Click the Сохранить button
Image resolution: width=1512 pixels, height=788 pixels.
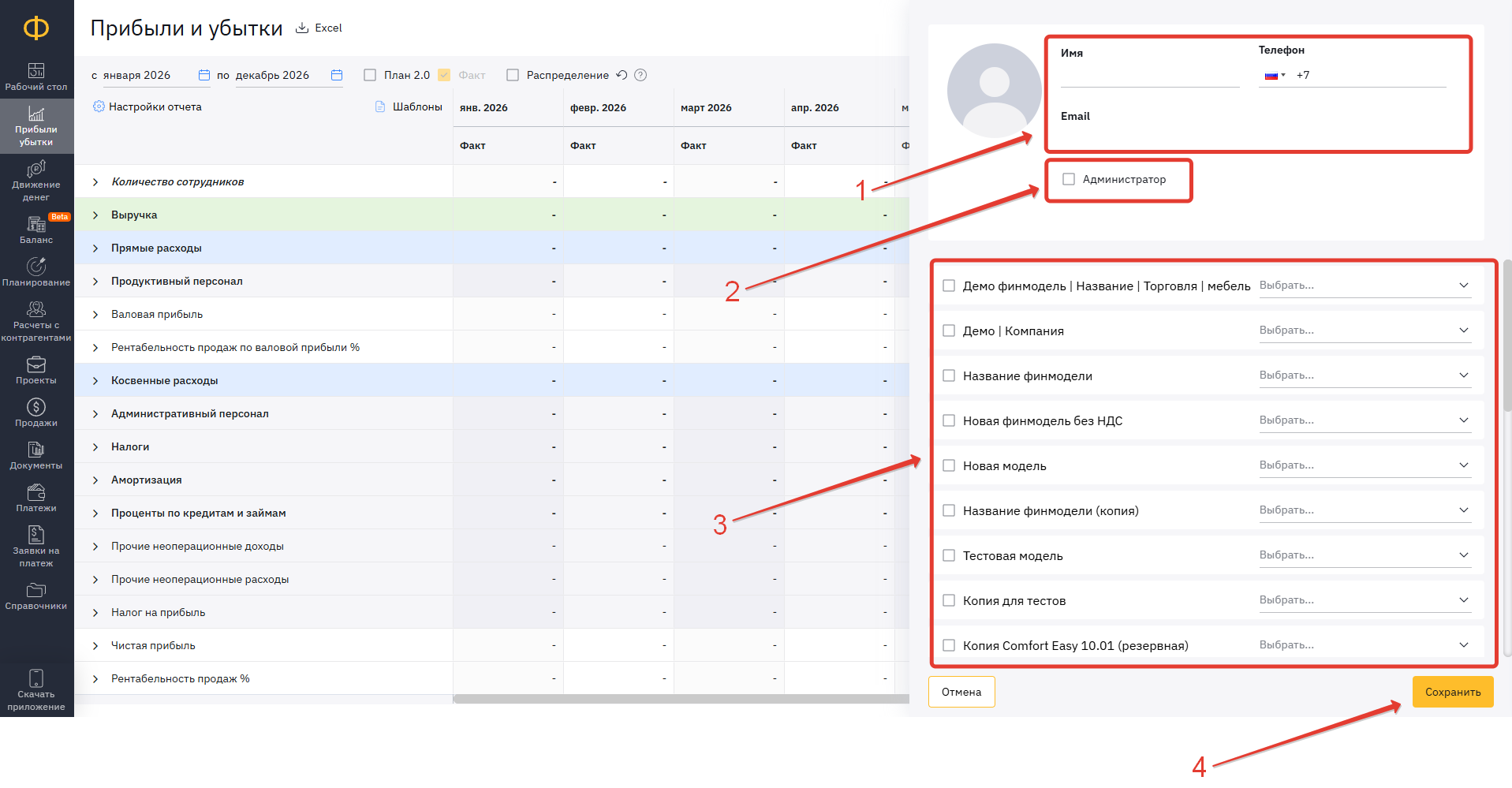click(1452, 692)
